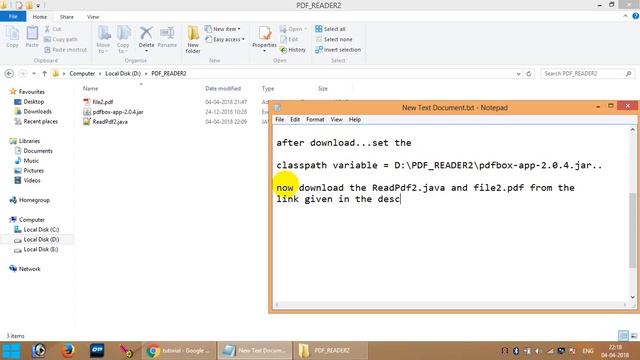Click Invert selection in the ribbon
The width and height of the screenshot is (640, 360).
point(338,49)
